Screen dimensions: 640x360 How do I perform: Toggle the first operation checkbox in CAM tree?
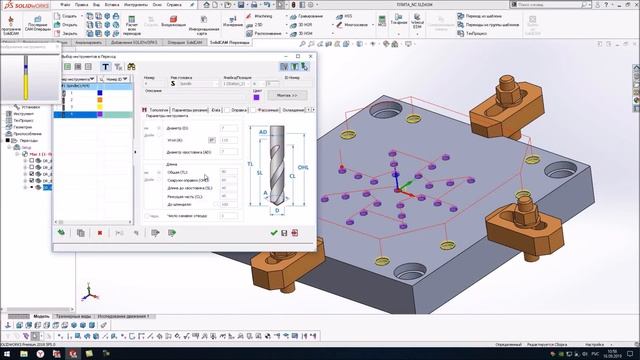point(32,160)
